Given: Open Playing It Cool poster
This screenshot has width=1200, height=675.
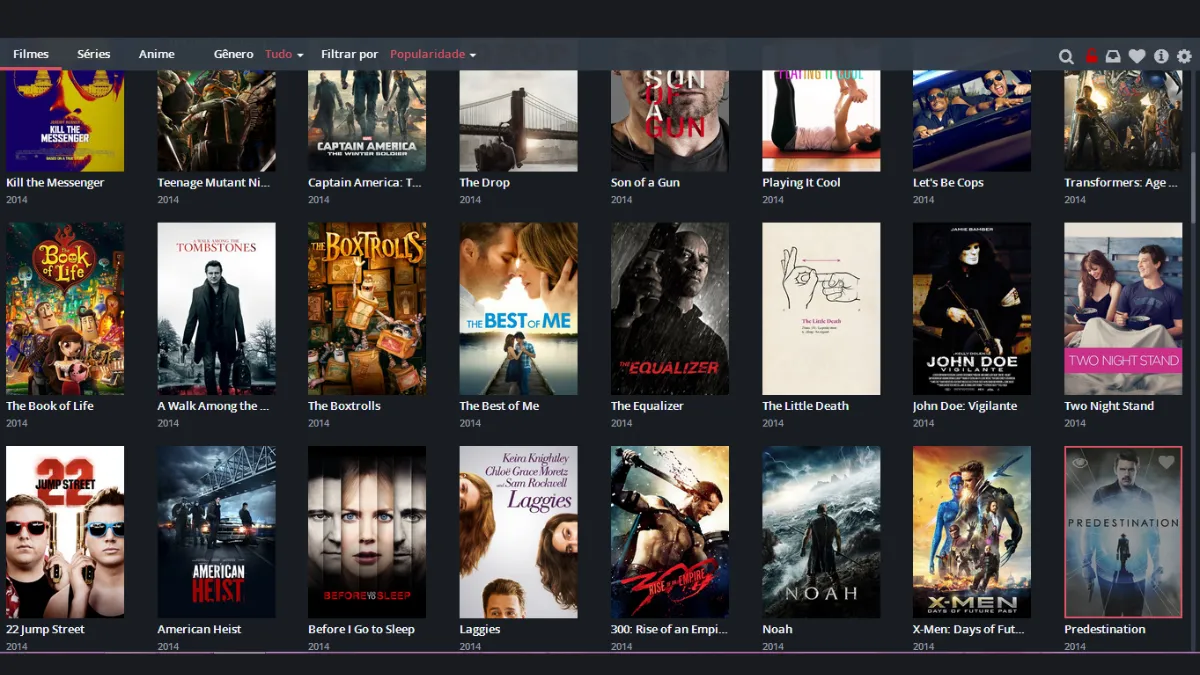Looking at the screenshot, I should click(x=821, y=120).
